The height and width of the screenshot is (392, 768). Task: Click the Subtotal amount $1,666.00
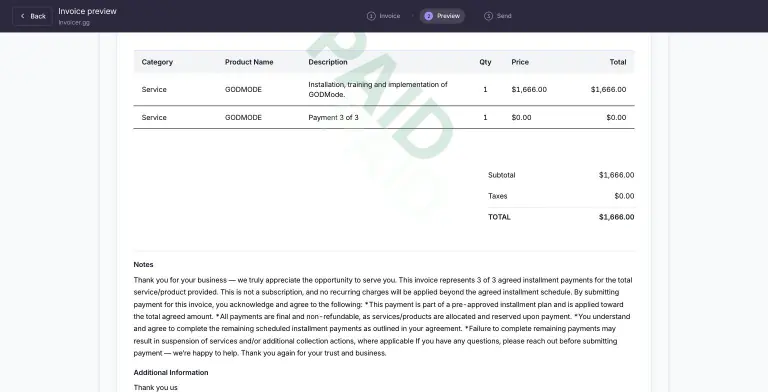click(616, 175)
